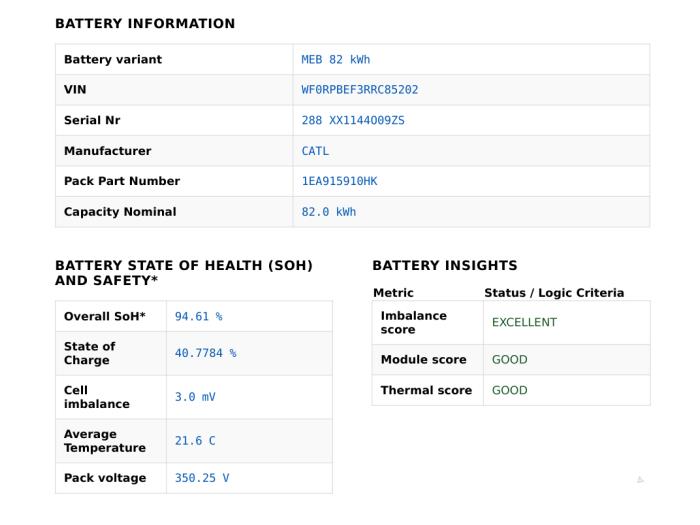Click the EXCELLENT imbalance score status

pos(525,322)
